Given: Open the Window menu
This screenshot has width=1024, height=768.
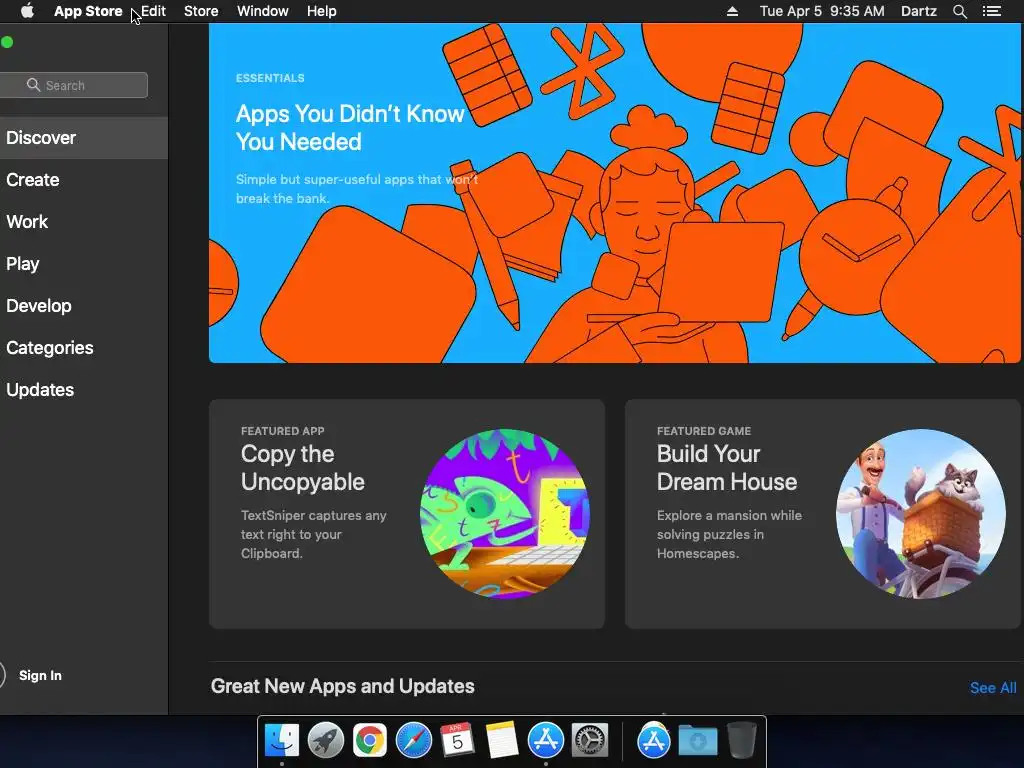Looking at the screenshot, I should [x=263, y=11].
